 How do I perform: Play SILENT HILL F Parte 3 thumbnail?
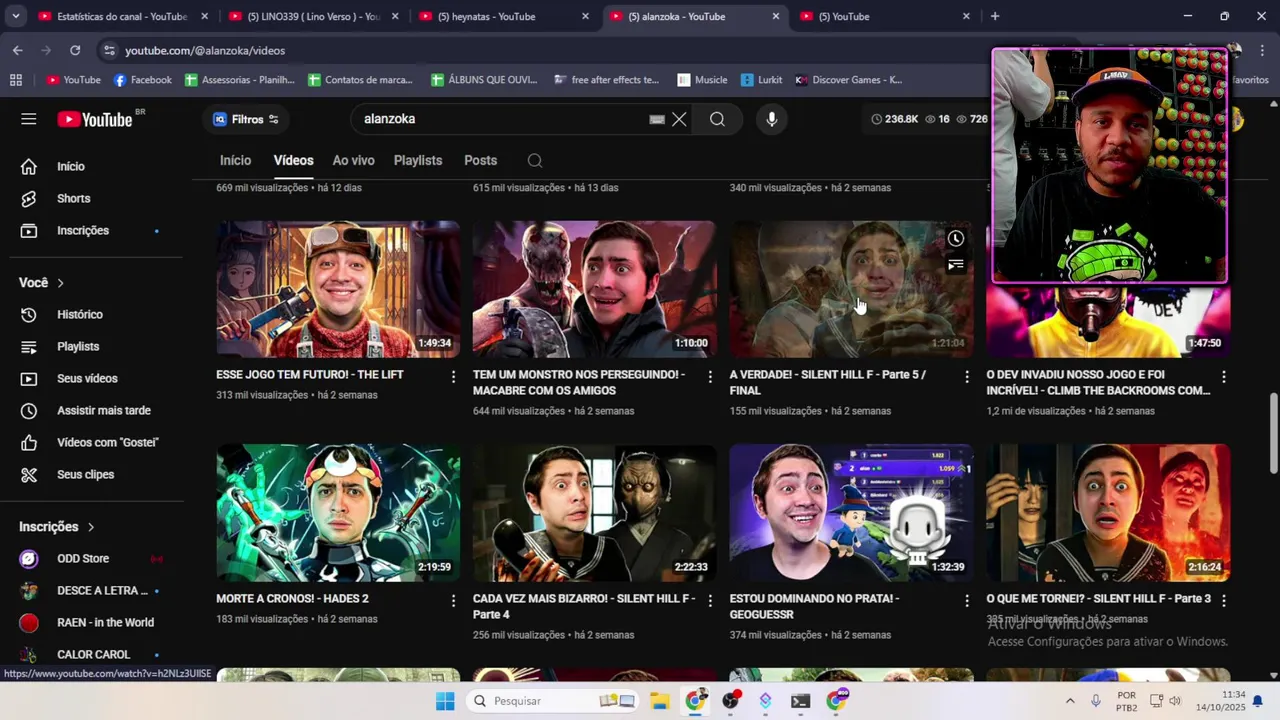[x=1108, y=513]
